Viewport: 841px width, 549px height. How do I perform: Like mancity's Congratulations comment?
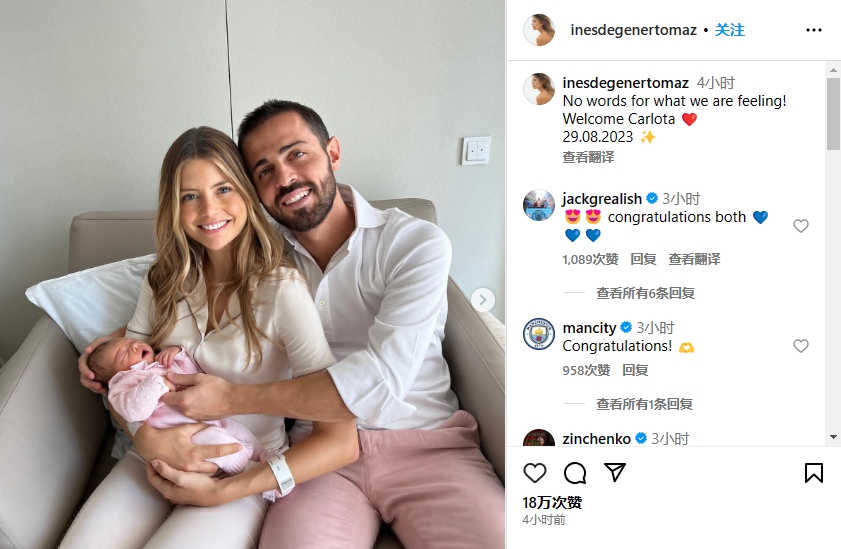801,346
